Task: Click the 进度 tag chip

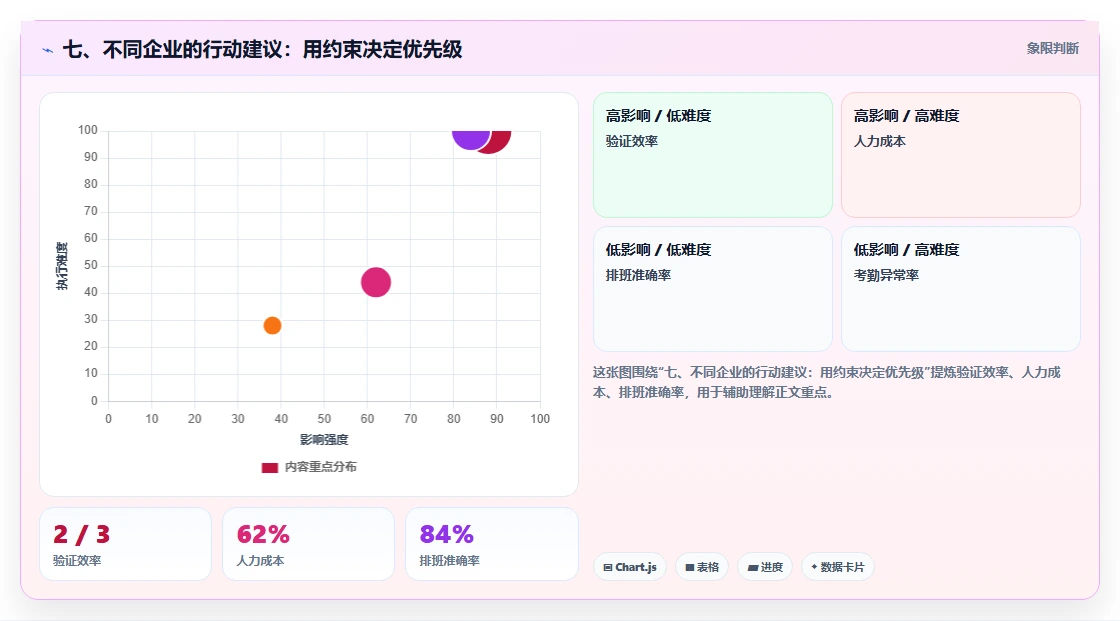Action: [765, 567]
